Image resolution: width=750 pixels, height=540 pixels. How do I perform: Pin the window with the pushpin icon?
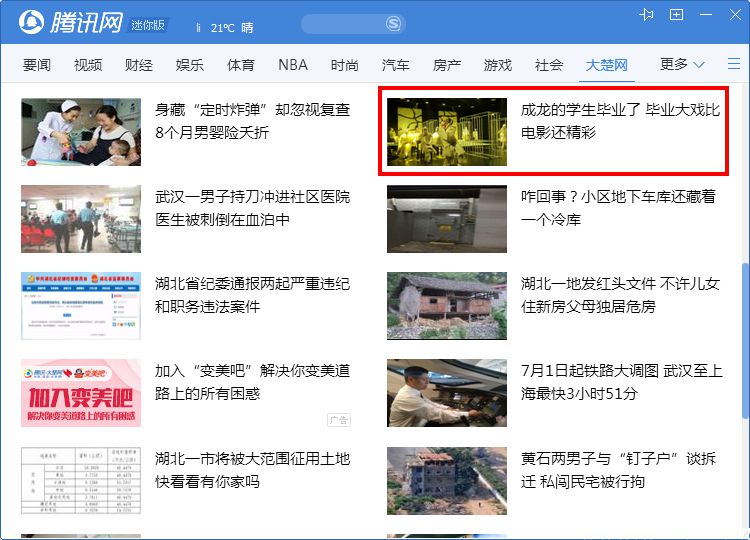coord(647,15)
